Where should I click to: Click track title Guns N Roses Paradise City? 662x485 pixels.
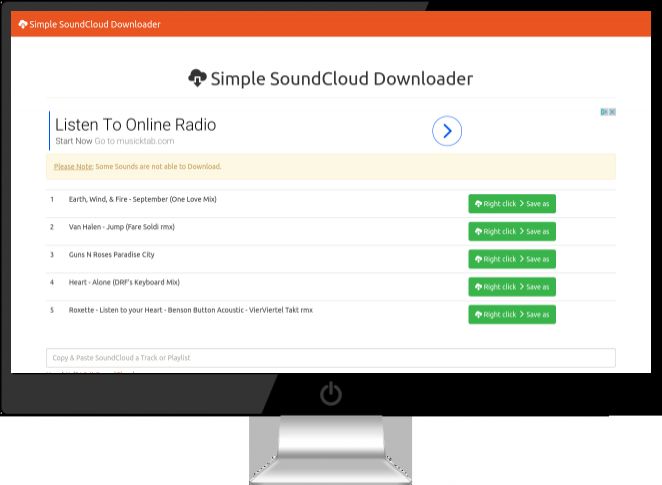[111, 255]
